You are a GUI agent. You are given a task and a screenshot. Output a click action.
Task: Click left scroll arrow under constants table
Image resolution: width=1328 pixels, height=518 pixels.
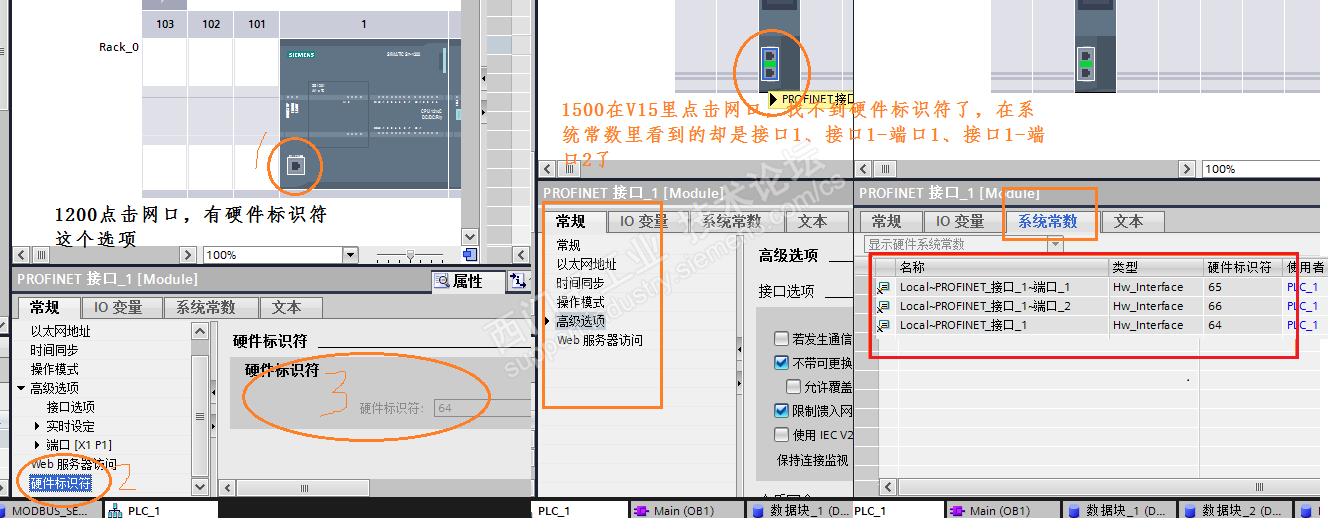click(x=887, y=486)
